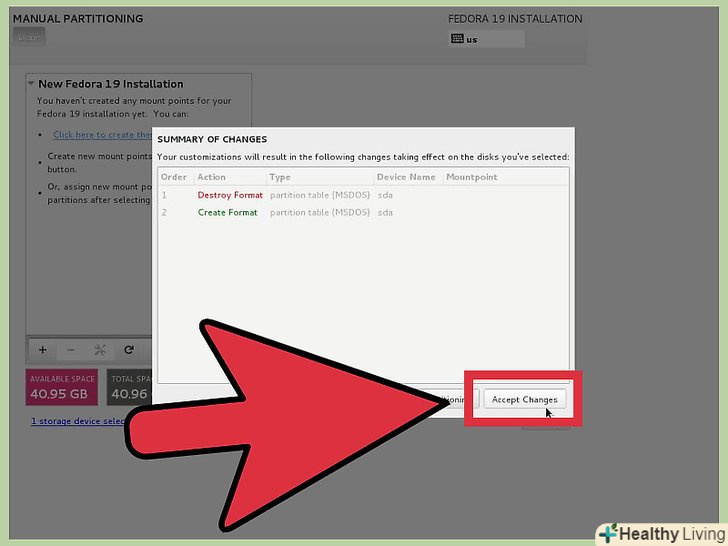The image size is (728, 546).
Task: Open the us keyboard layout indicator
Action: click(487, 39)
